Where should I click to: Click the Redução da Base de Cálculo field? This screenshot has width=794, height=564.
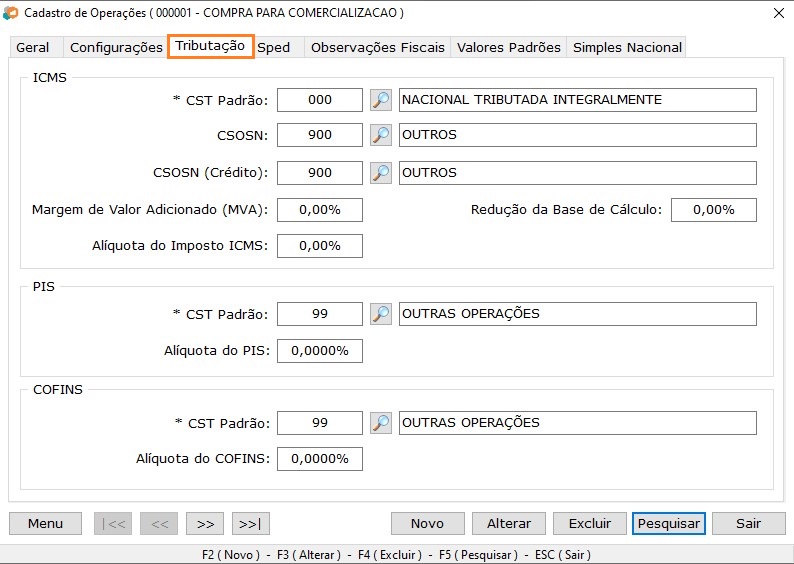coord(713,210)
